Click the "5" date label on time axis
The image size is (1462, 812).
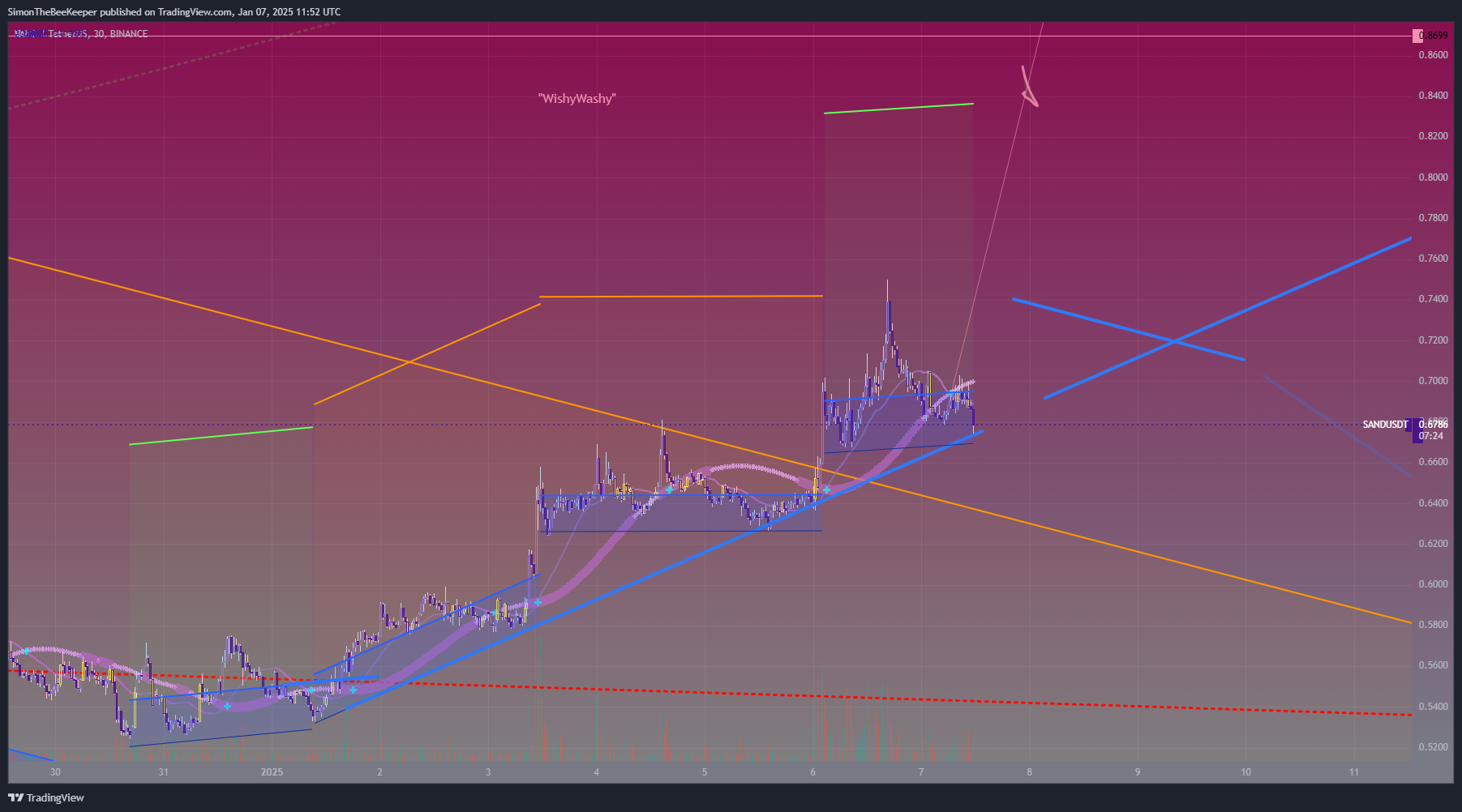tap(705, 772)
